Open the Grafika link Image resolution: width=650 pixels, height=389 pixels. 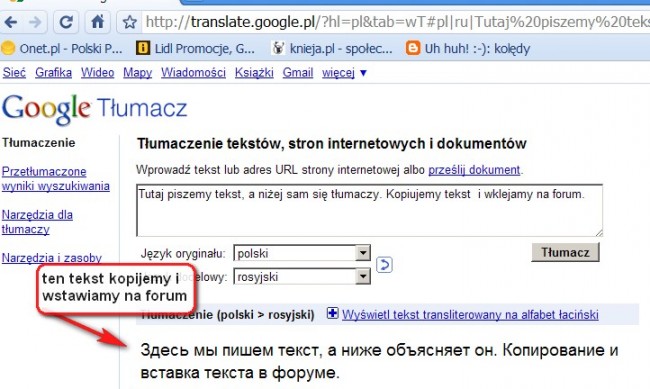click(53, 73)
